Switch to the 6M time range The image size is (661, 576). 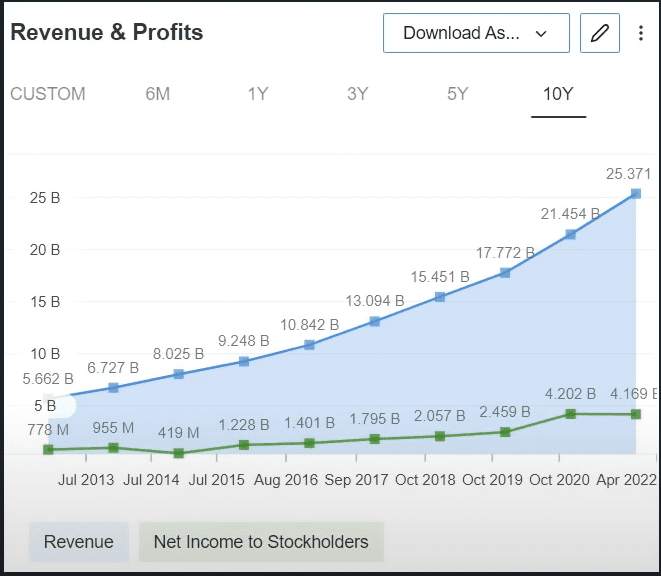[157, 94]
